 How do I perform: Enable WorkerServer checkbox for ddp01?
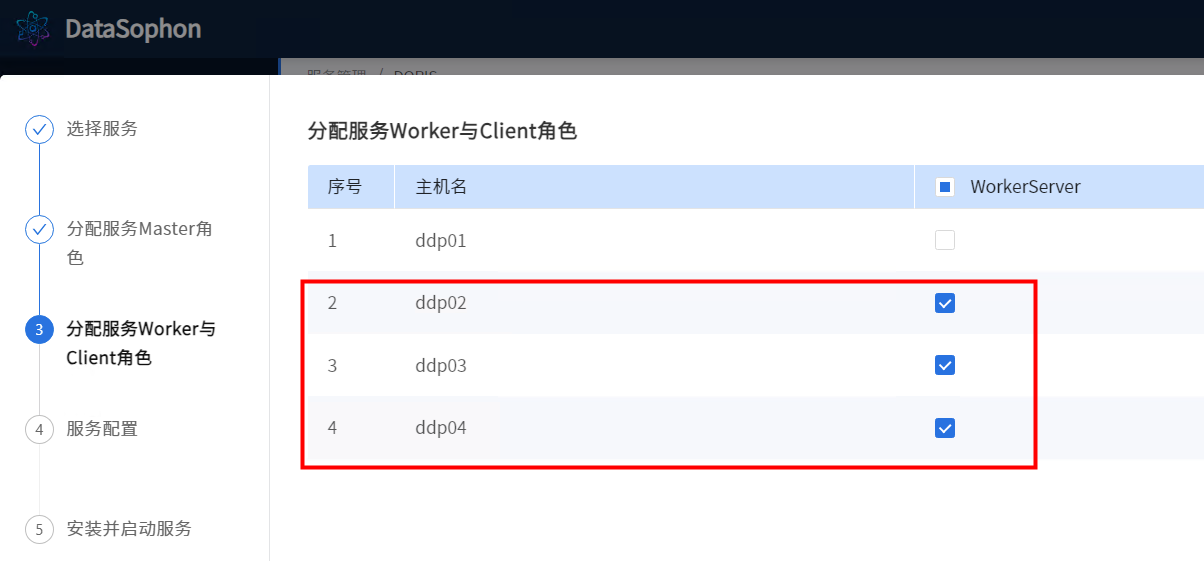pos(945,240)
